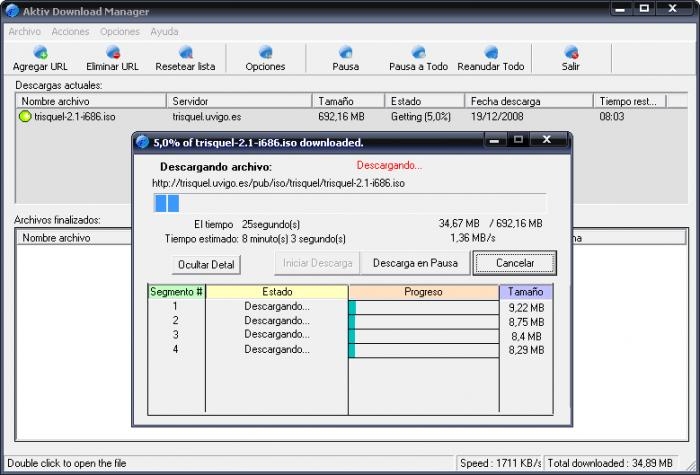Click the progress bar of segment 1

coord(424,307)
